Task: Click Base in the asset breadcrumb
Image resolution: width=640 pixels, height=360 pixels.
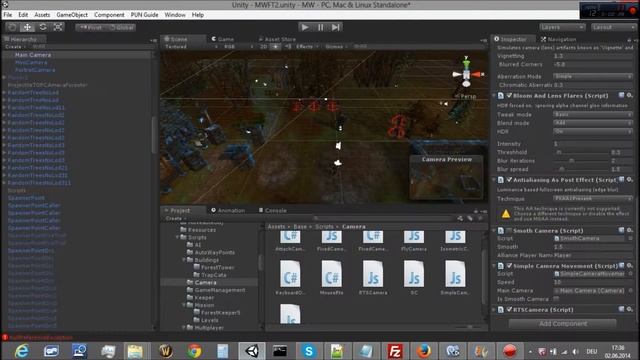Action: pos(300,227)
